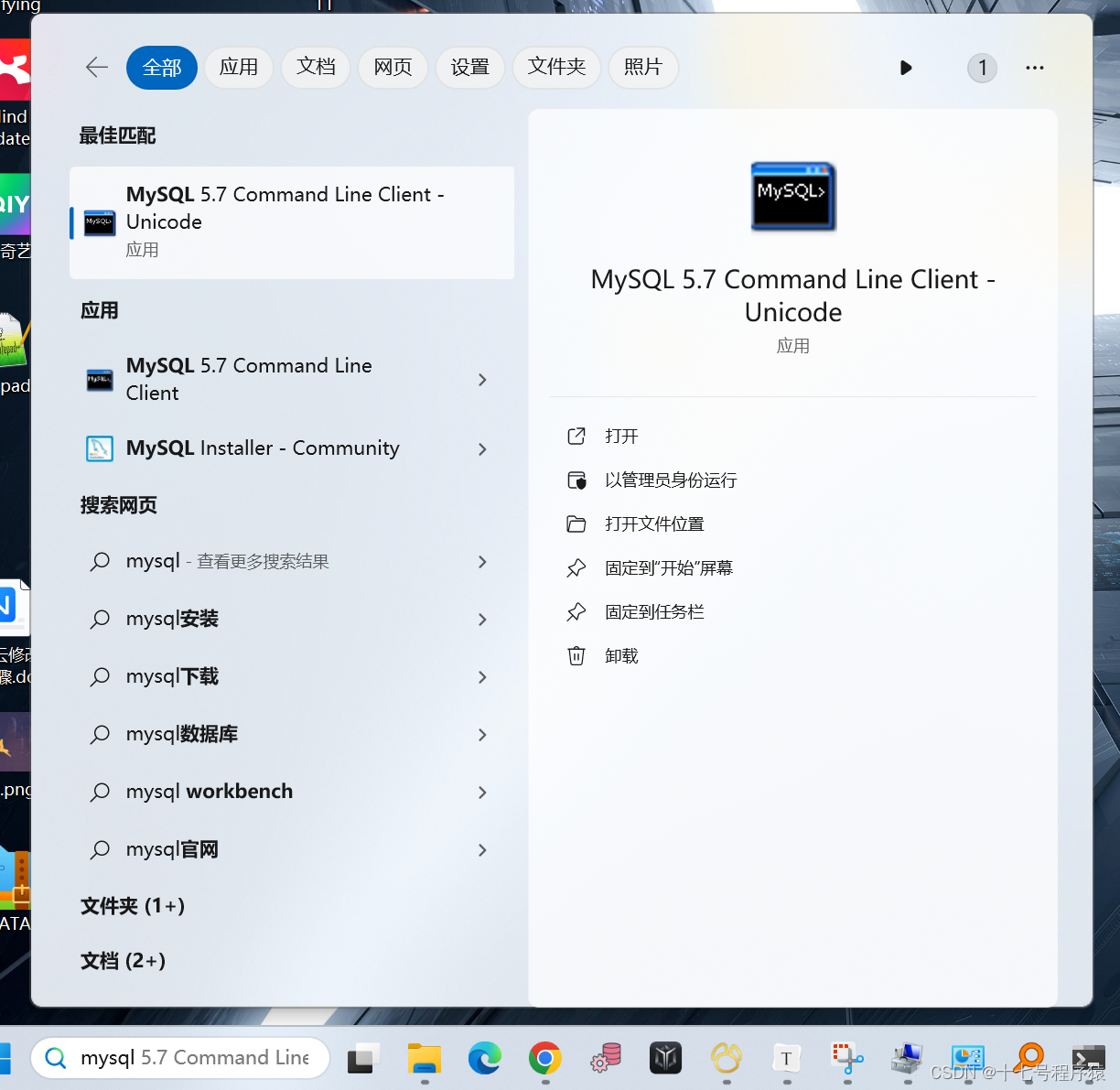This screenshot has height=1090, width=1120.
Task: Open File Explorer from the taskbar
Action: coord(425,1059)
